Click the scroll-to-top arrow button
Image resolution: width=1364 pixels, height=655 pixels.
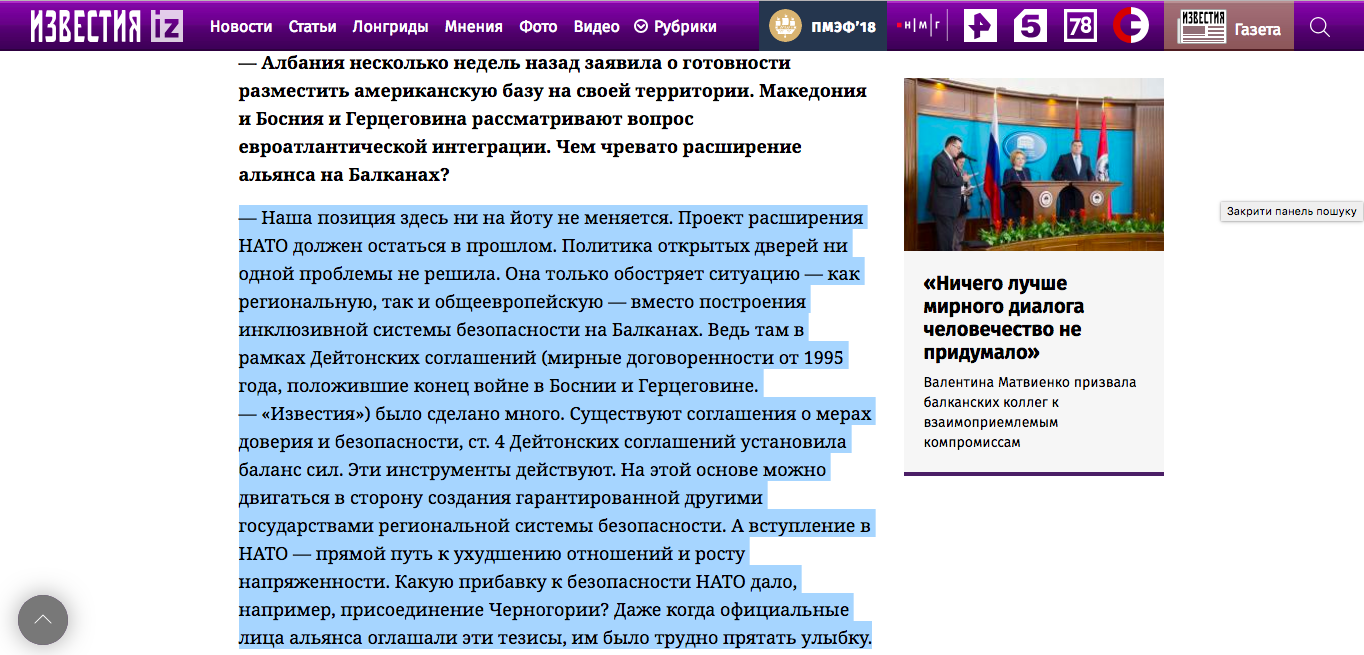click(x=43, y=620)
